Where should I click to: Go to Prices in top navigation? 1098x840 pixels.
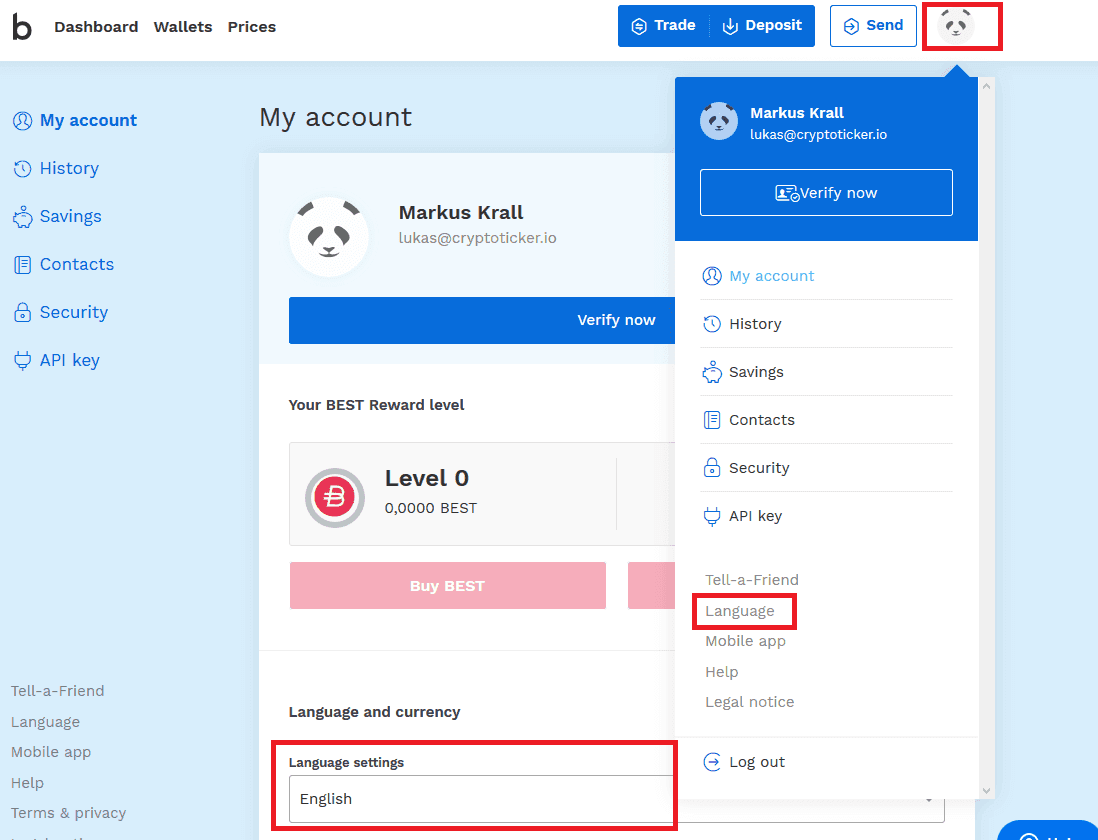pyautogui.click(x=252, y=27)
